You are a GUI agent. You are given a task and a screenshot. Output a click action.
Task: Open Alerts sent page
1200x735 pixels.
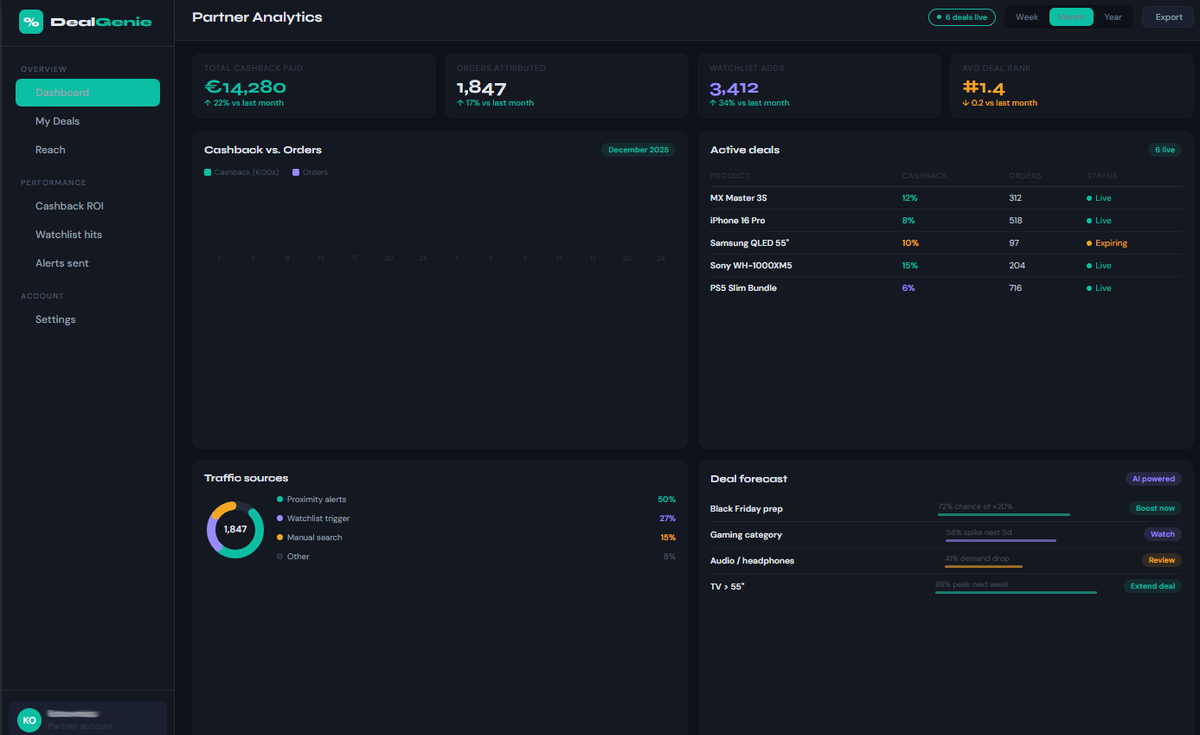coord(88,263)
